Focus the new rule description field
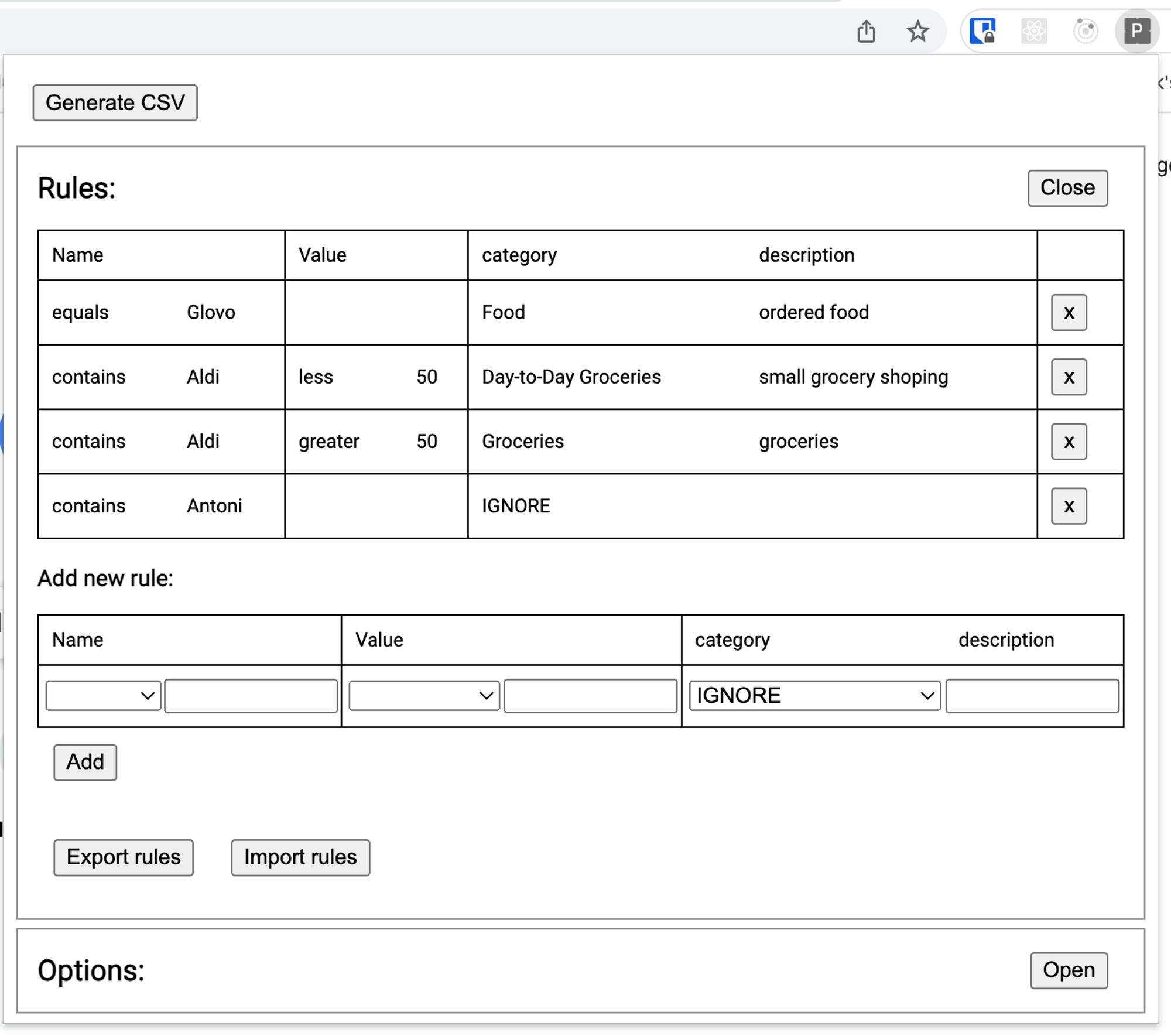Image resolution: width=1171 pixels, height=1036 pixels. click(1032, 696)
